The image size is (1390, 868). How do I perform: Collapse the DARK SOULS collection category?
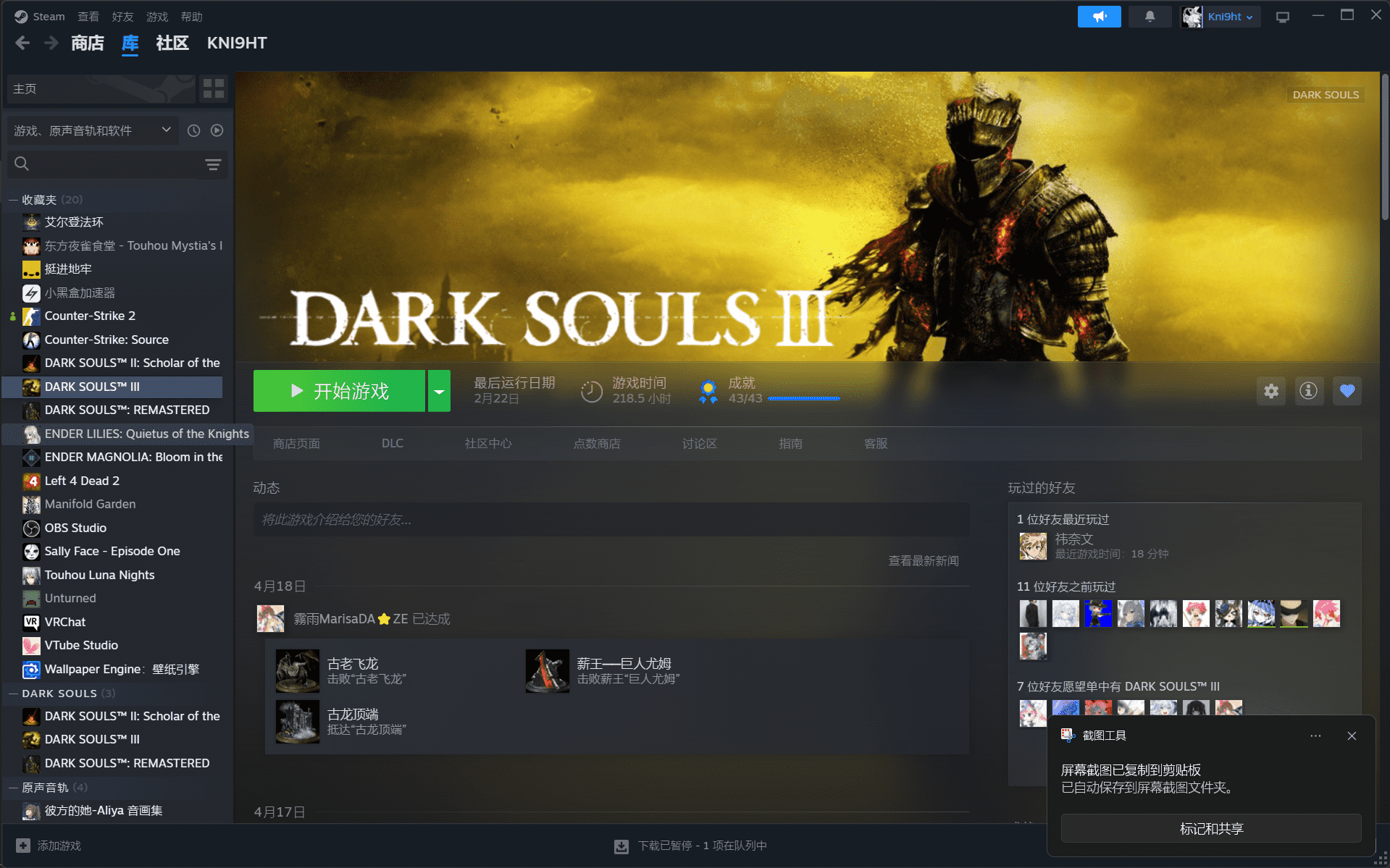pos(13,694)
